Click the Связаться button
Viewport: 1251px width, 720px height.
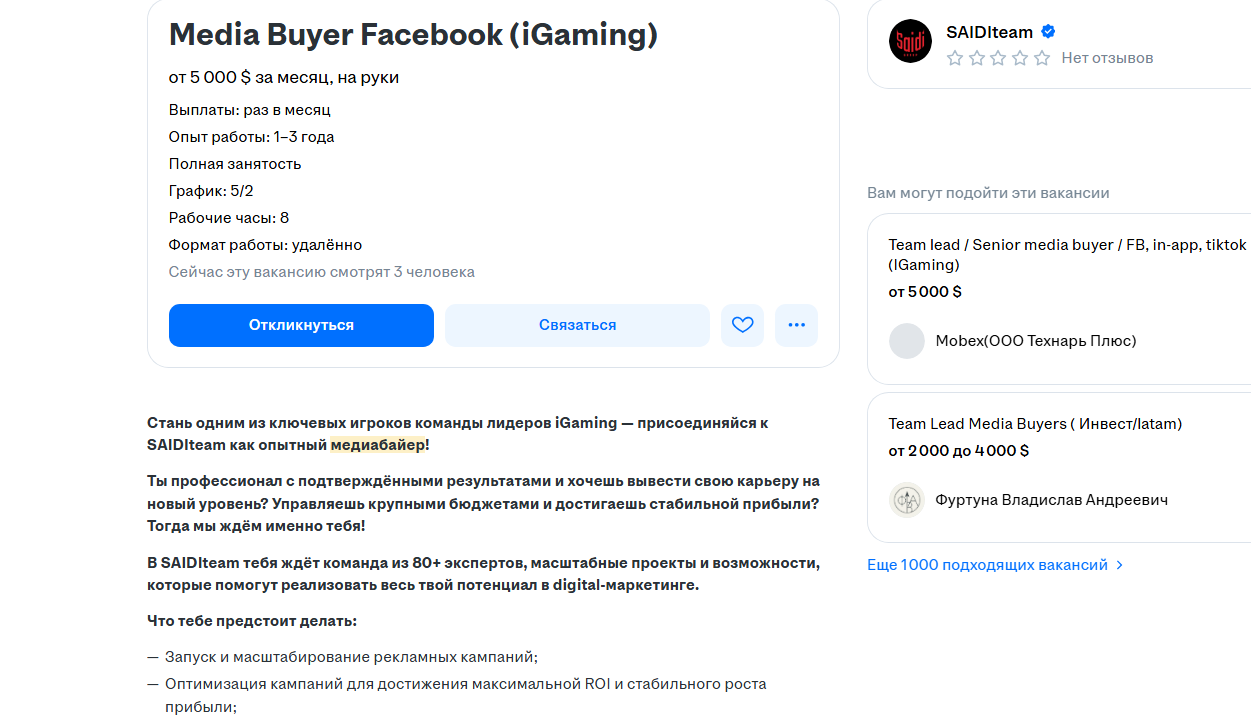[x=576, y=325]
